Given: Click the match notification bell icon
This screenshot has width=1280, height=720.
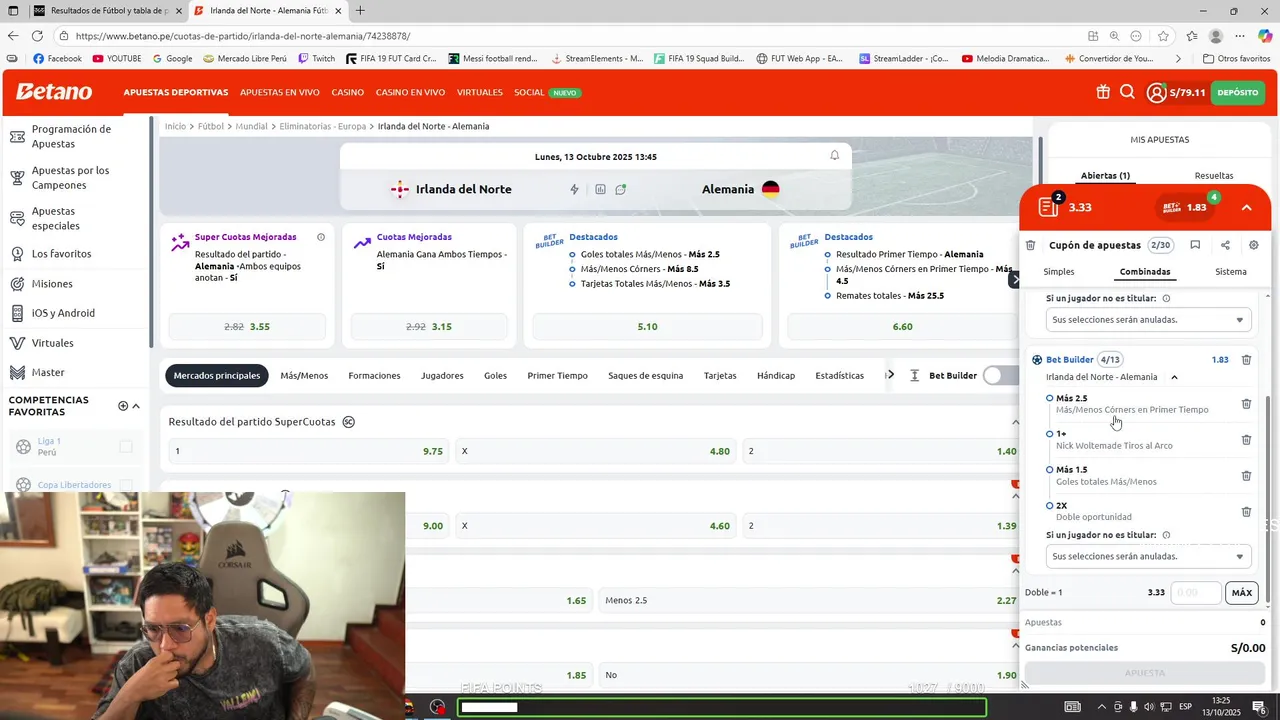Looking at the screenshot, I should 835,156.
